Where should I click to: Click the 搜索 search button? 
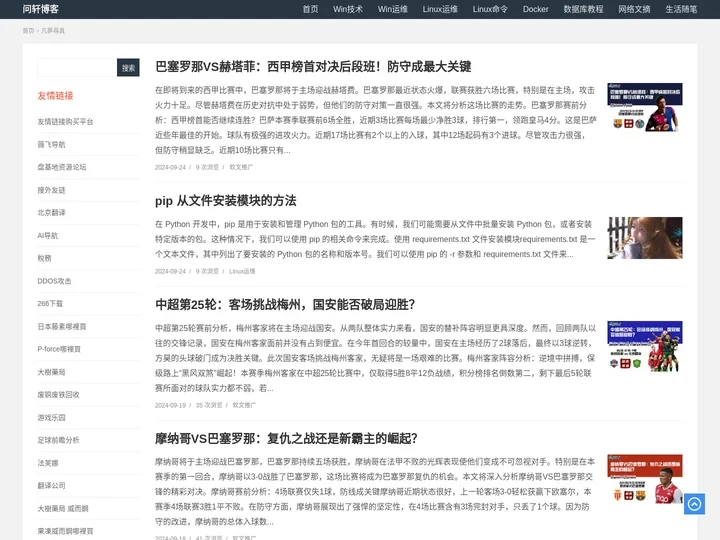click(128, 68)
